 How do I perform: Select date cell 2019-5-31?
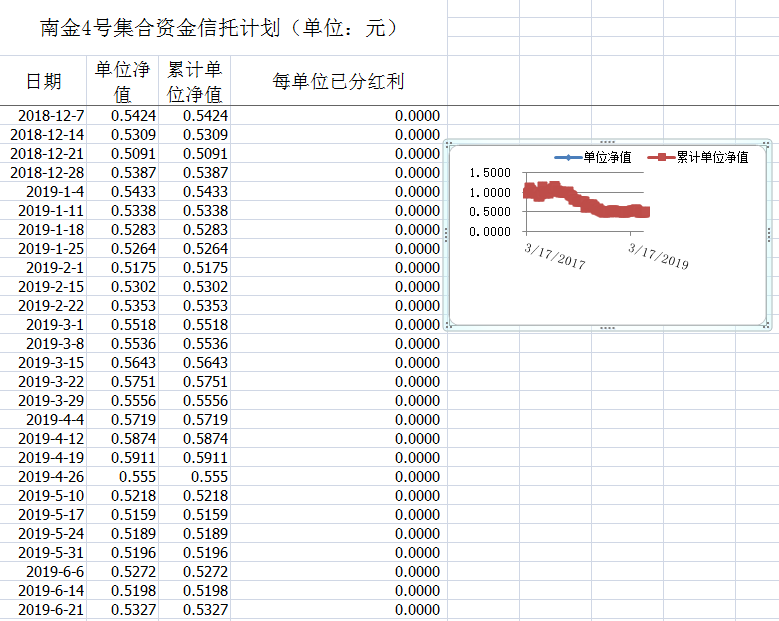tap(43, 552)
